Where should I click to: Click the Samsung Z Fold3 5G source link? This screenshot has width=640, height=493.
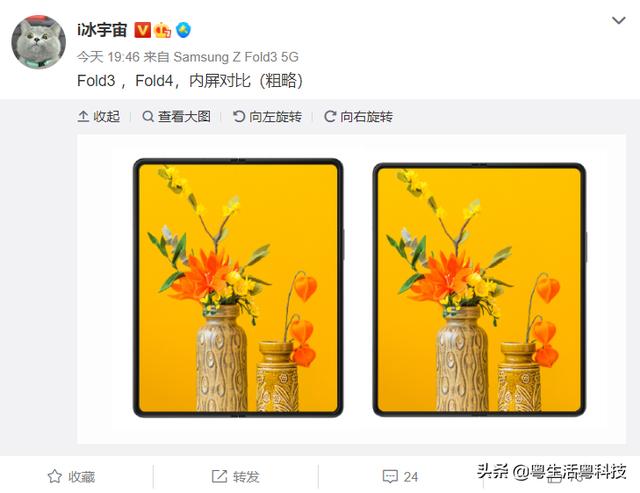236,57
